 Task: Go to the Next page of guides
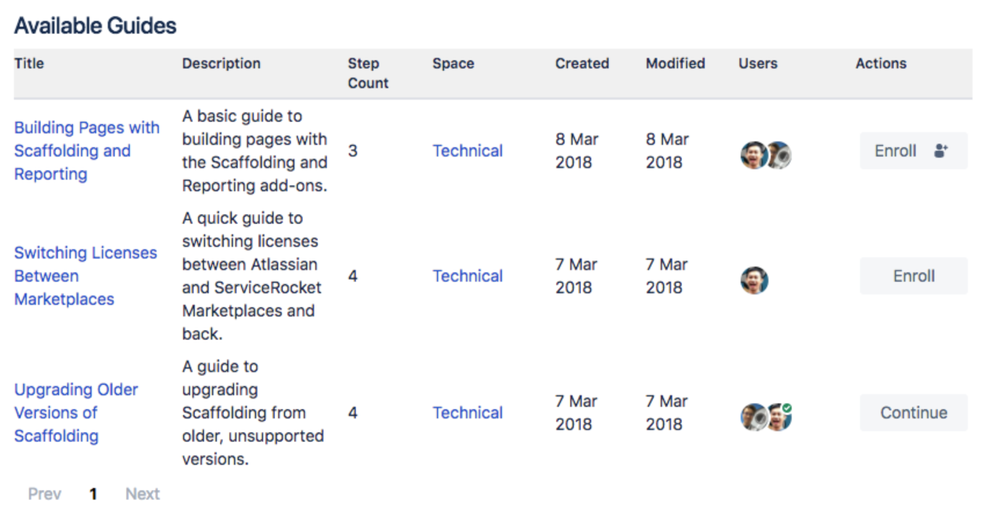click(142, 494)
